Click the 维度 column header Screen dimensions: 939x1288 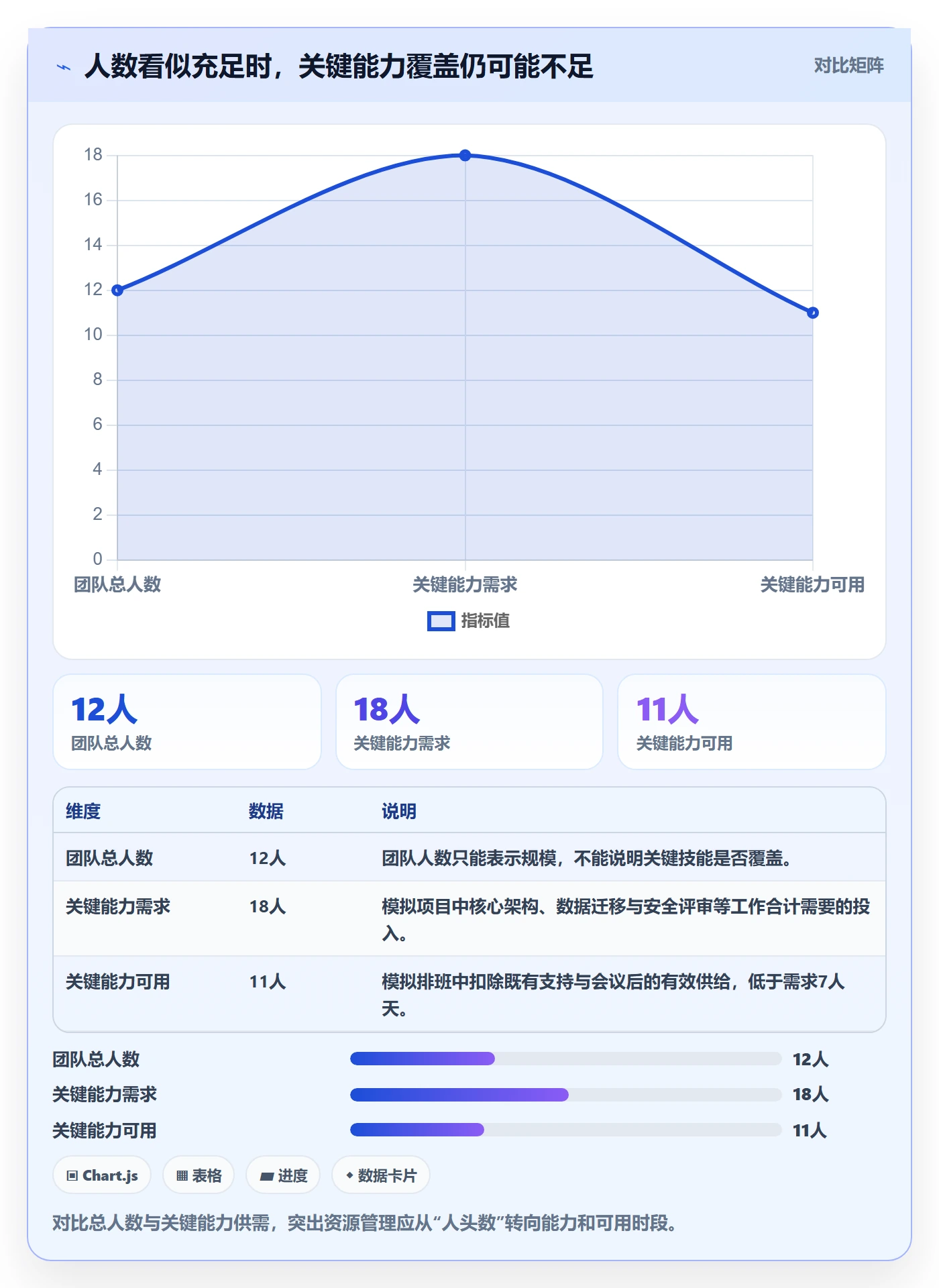(83, 811)
